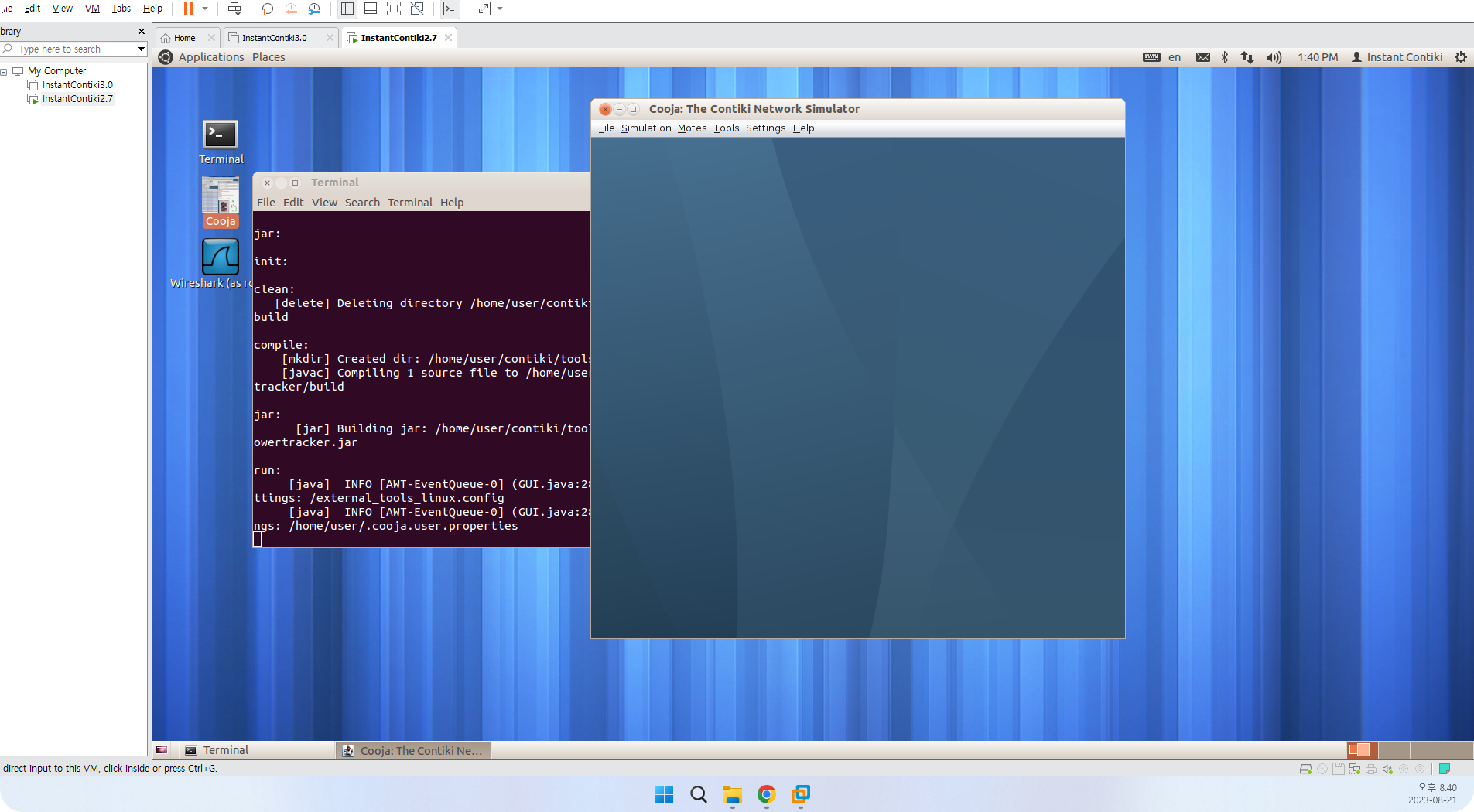Click the mail envelope indicator
Viewport: 1474px width, 812px height.
(1203, 57)
